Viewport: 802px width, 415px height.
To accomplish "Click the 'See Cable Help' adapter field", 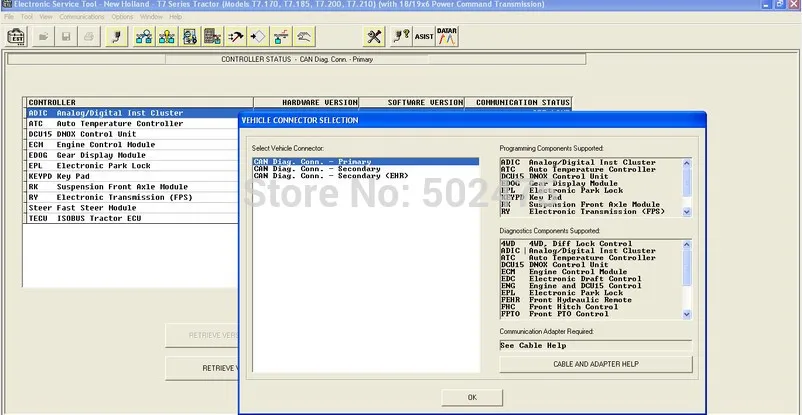I will pyautogui.click(x=595, y=345).
